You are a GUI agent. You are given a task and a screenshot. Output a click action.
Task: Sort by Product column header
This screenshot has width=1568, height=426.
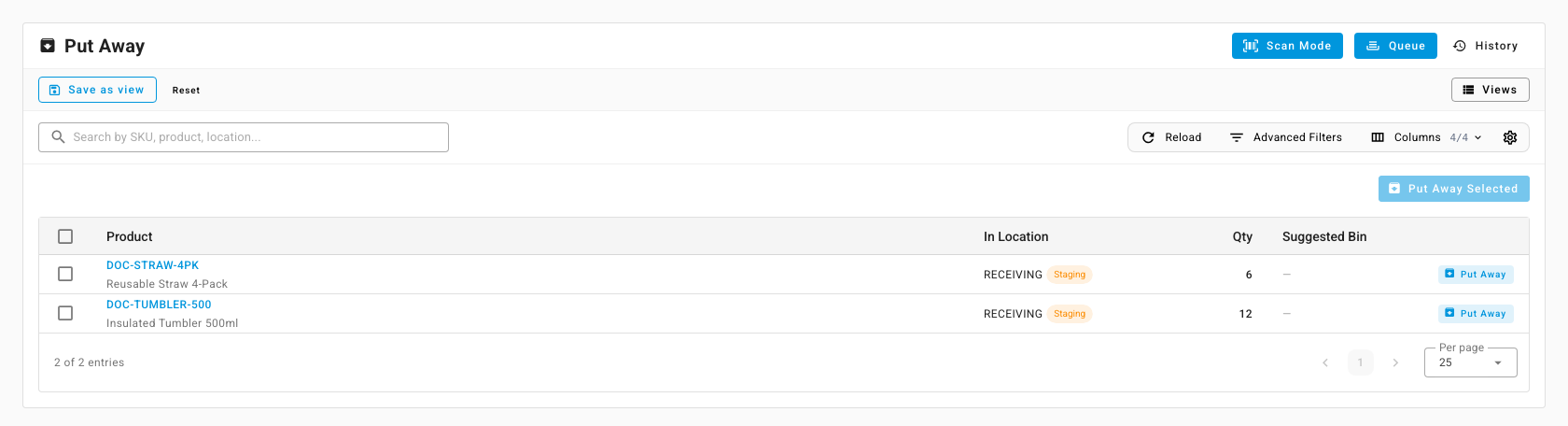tap(130, 236)
